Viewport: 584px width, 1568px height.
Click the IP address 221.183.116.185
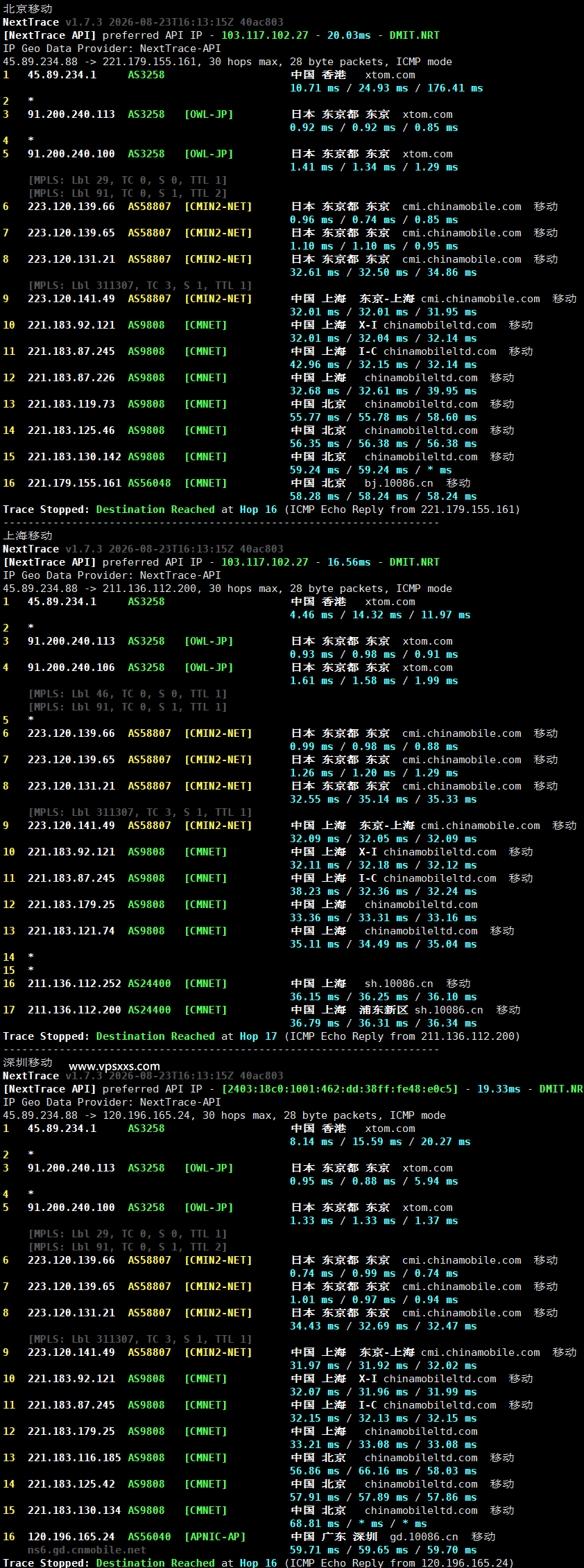[74, 1458]
